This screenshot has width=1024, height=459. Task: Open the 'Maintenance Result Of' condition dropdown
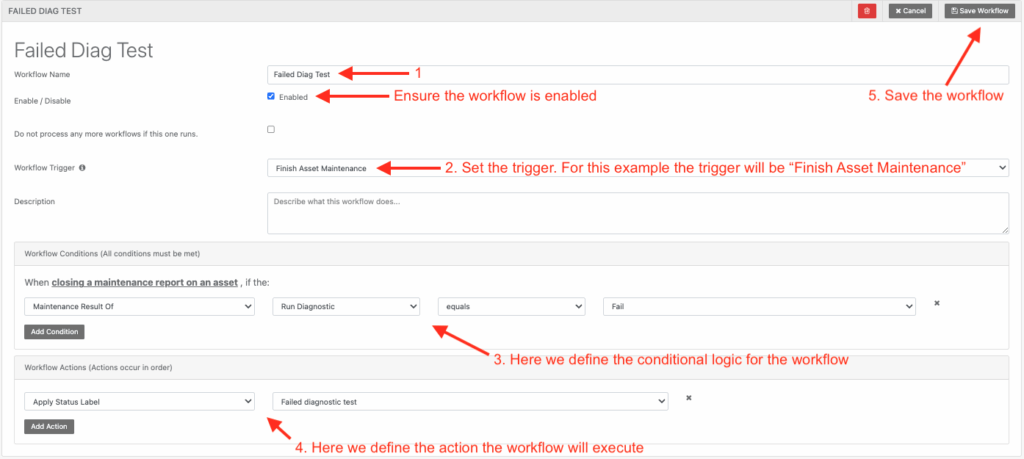pyautogui.click(x=139, y=306)
